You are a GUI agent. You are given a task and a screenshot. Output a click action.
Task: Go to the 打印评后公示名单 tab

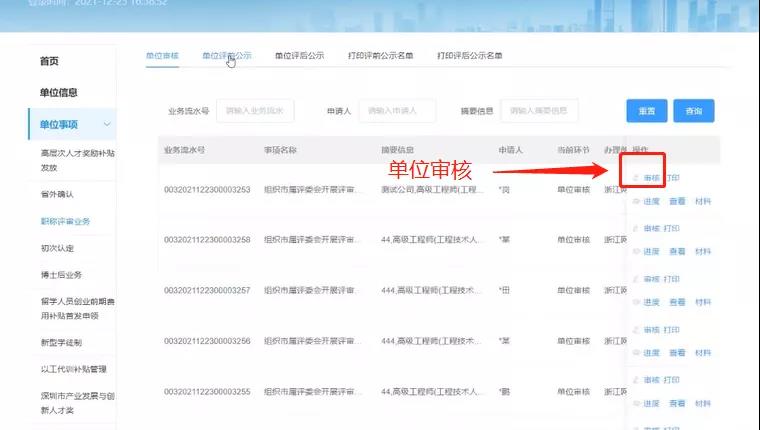[x=469, y=56]
